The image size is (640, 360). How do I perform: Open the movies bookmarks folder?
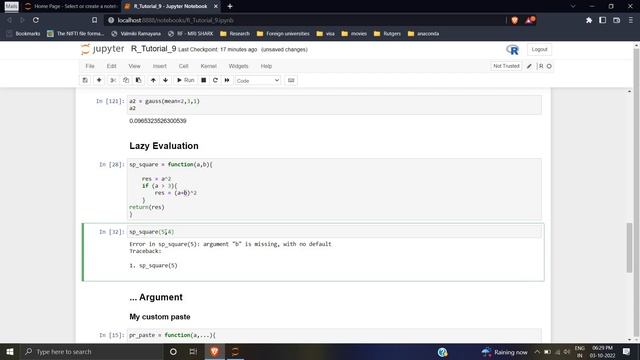coord(354,34)
